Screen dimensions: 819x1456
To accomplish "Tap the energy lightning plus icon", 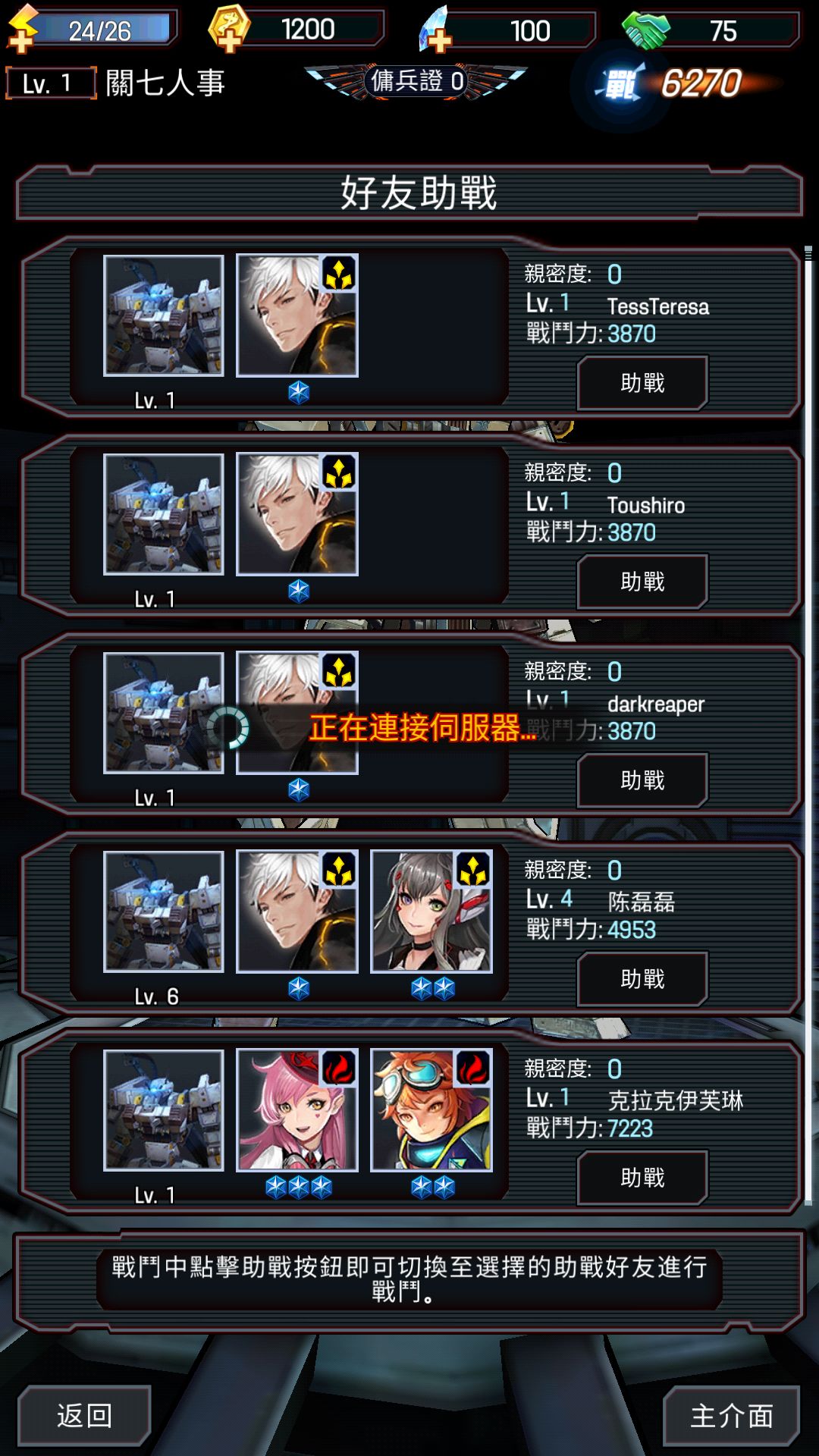I will click(23, 29).
